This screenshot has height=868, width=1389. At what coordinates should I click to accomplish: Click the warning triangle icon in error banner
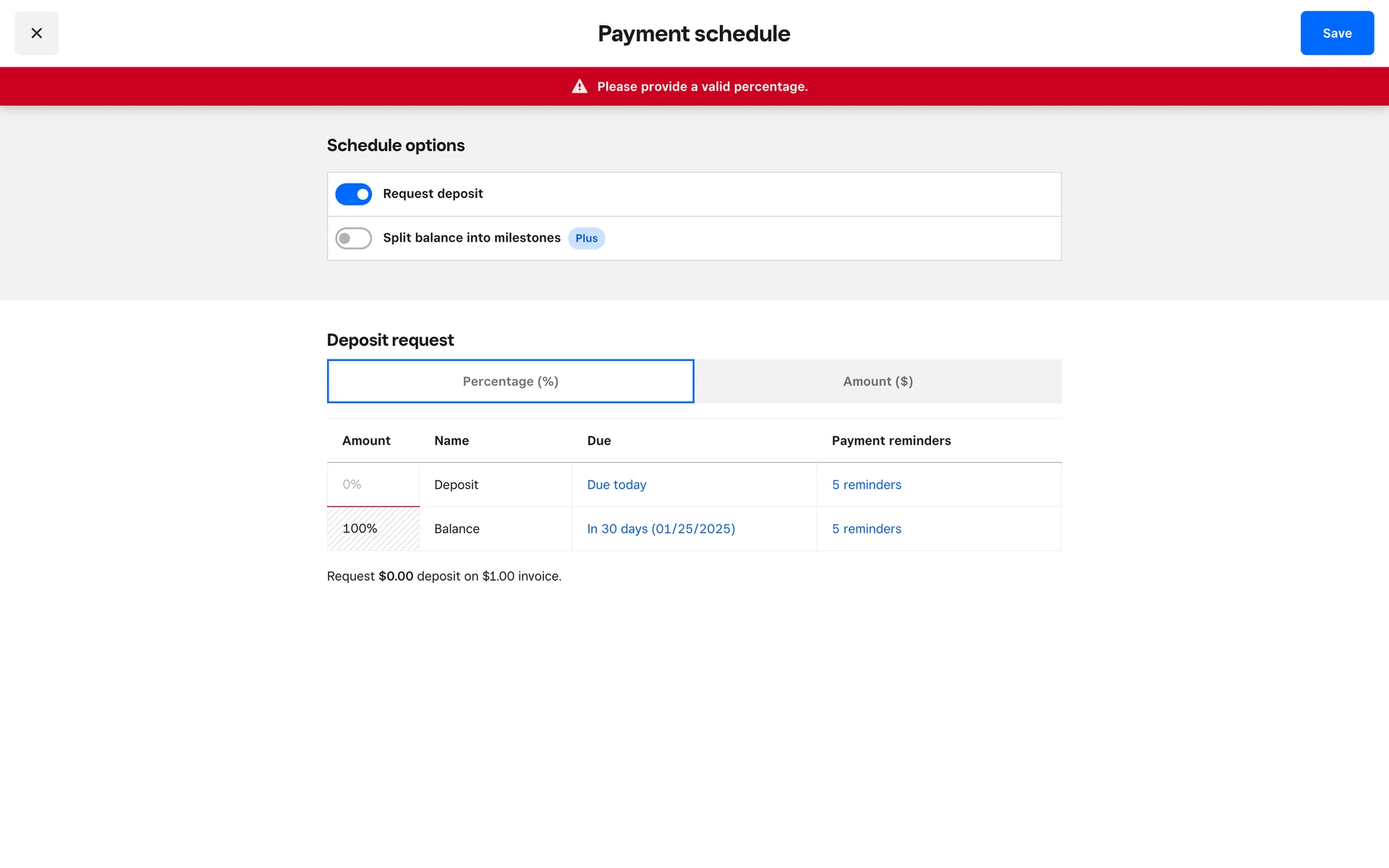tap(579, 87)
